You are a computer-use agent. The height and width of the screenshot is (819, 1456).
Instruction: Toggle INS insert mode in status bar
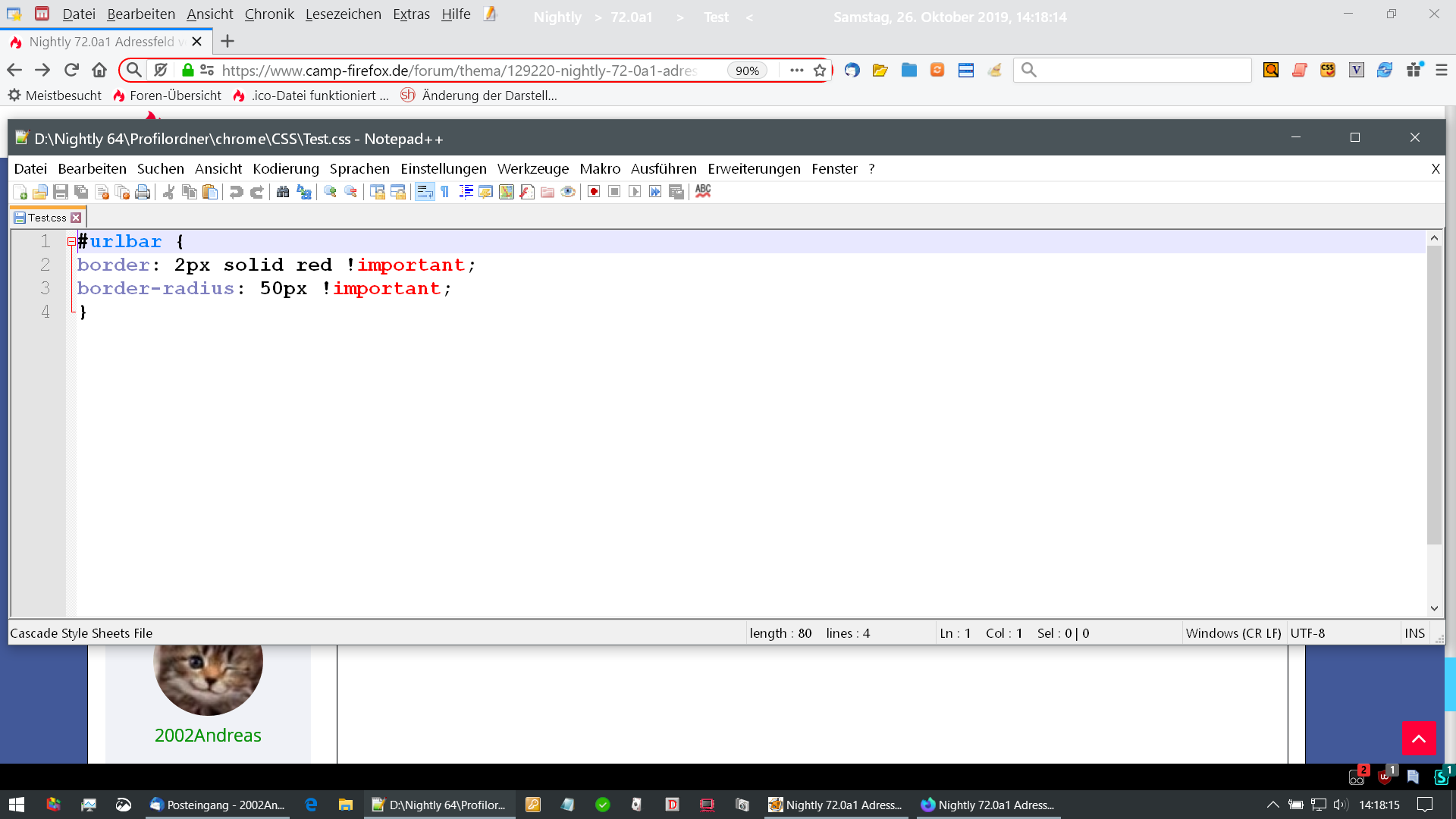pyautogui.click(x=1414, y=633)
